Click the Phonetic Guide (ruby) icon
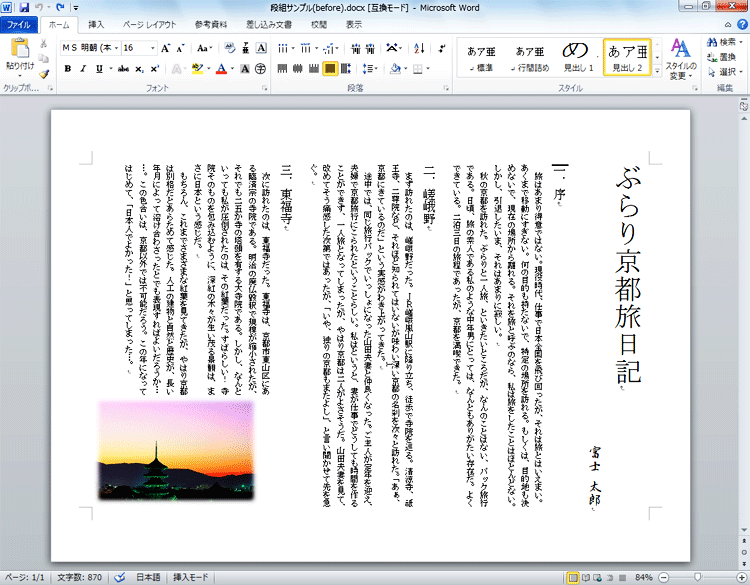750x585 pixels. click(x=245, y=48)
